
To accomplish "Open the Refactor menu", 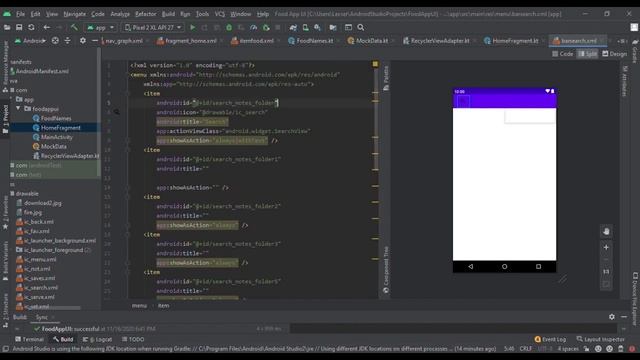I will (146, 14).
